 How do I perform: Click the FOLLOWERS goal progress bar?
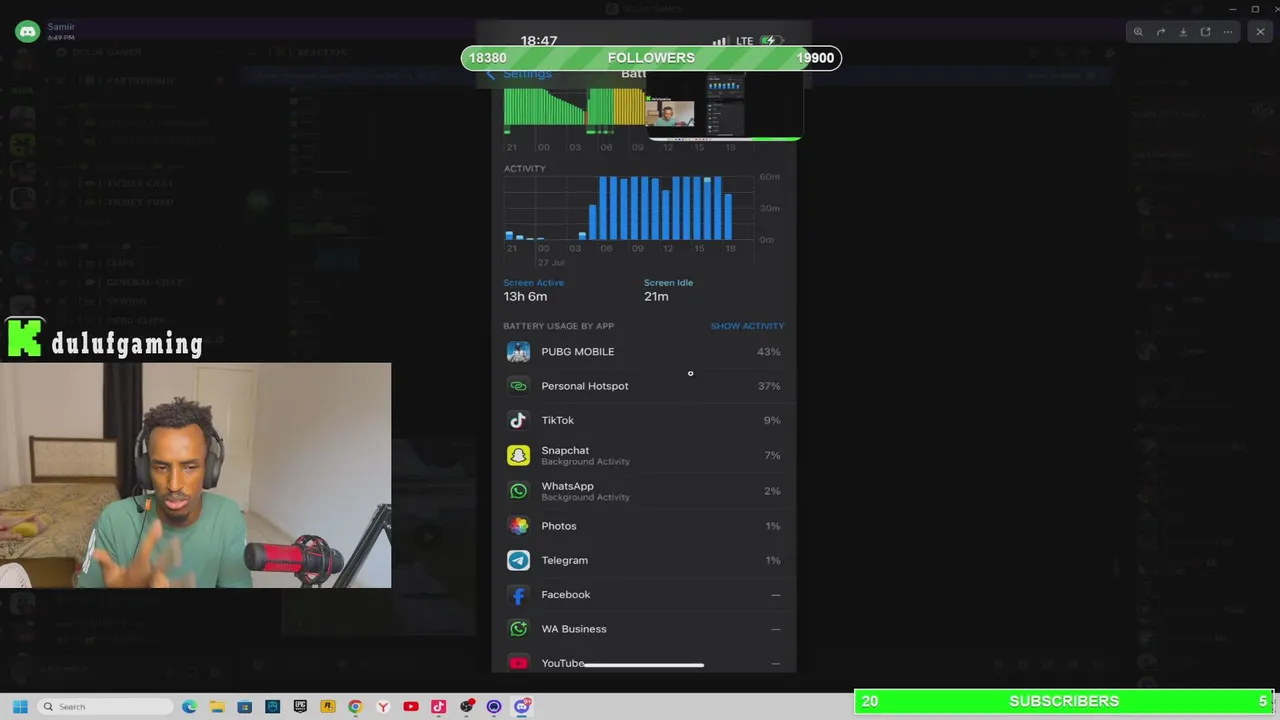pos(651,58)
